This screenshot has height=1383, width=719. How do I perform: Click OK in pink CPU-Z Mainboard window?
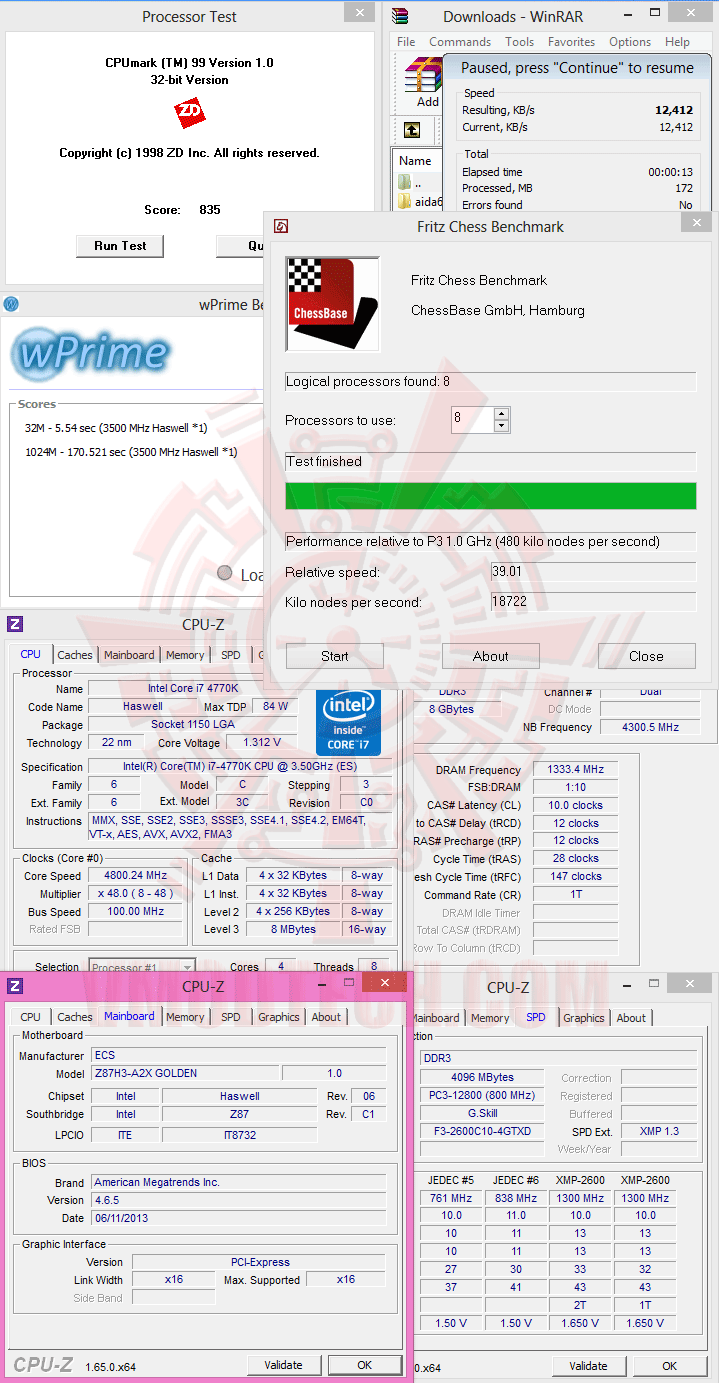pyautogui.click(x=365, y=1365)
